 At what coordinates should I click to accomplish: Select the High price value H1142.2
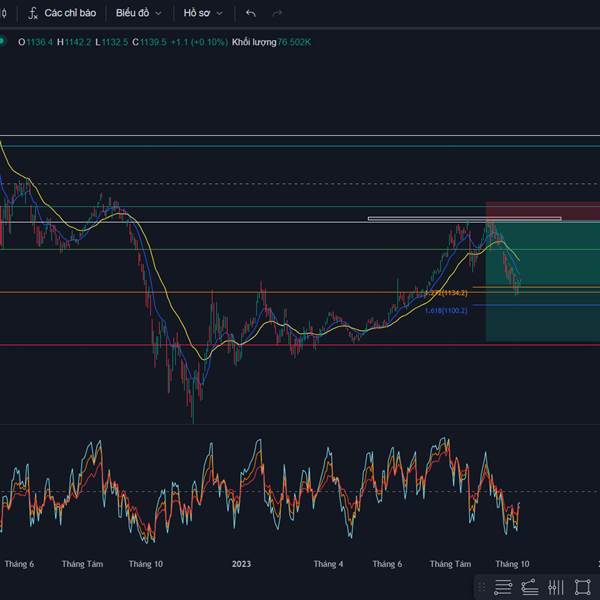click(74, 42)
